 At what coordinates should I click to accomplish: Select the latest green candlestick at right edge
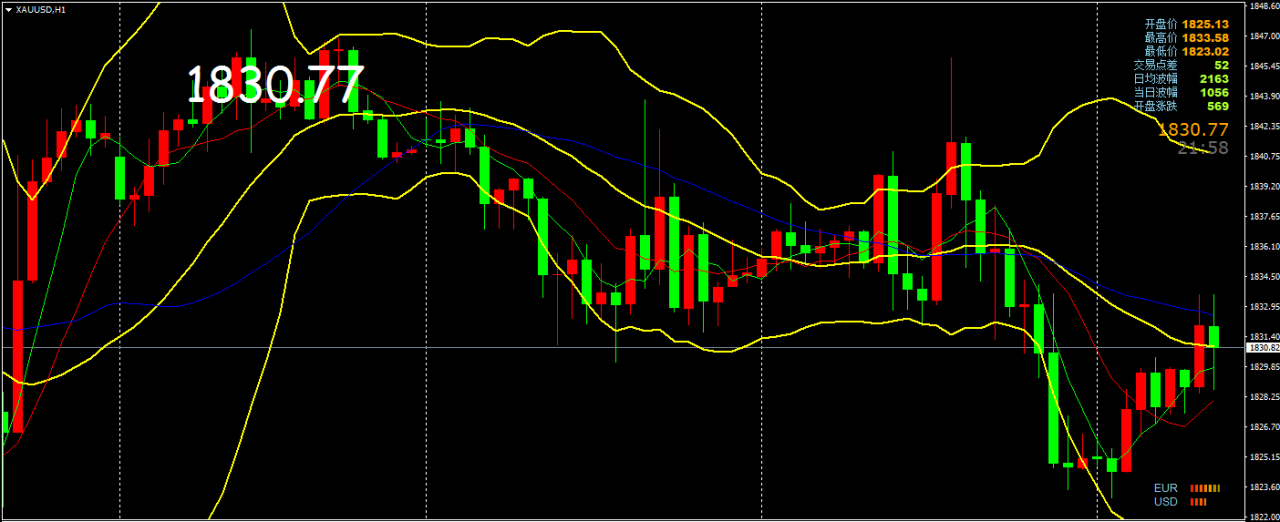pos(1214,337)
